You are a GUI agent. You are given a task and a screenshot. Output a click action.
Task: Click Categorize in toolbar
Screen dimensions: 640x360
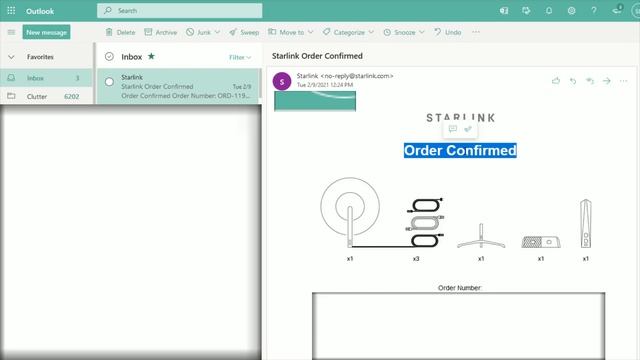pos(344,32)
